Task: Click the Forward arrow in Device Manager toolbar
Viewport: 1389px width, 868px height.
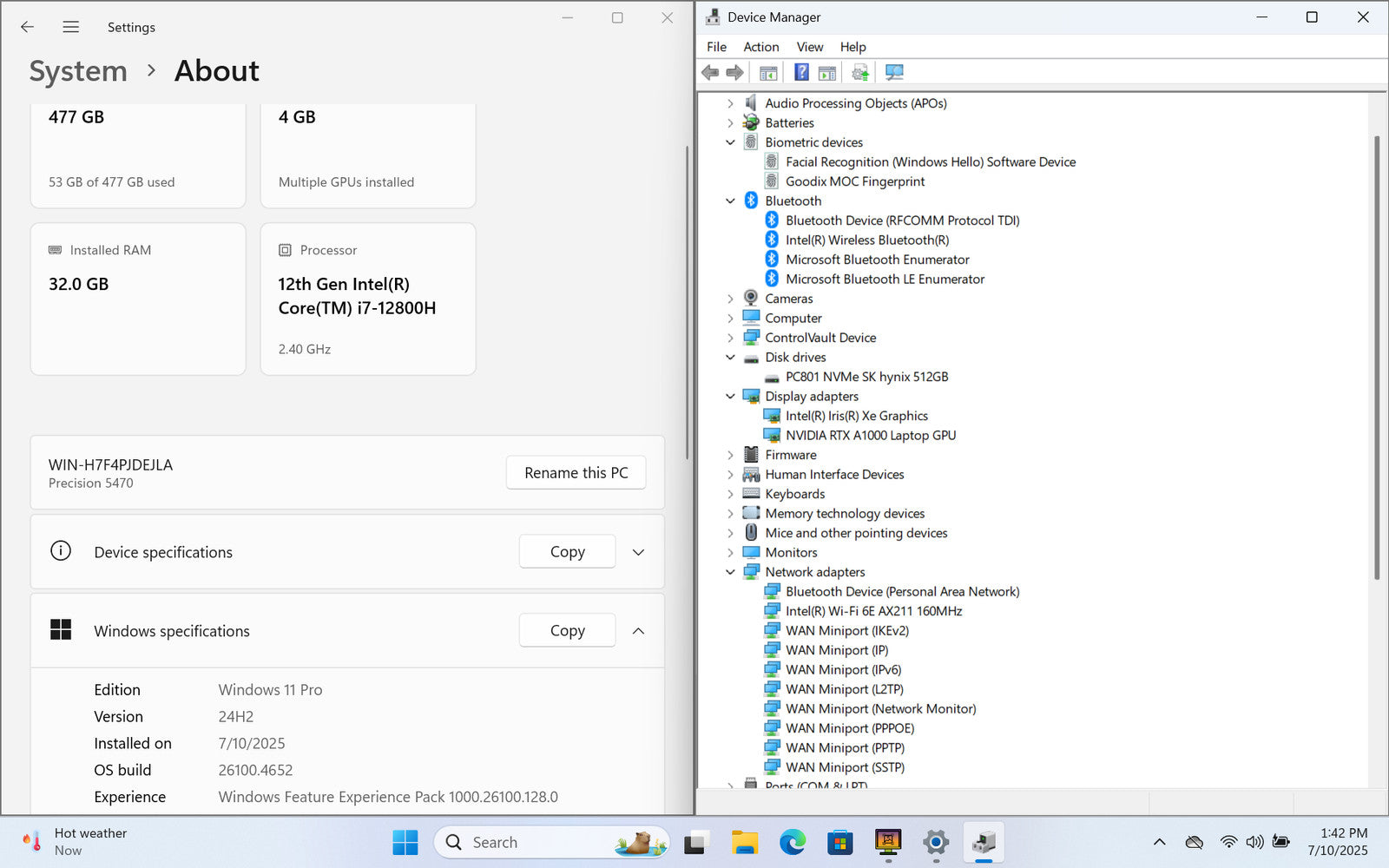Action: click(x=734, y=72)
